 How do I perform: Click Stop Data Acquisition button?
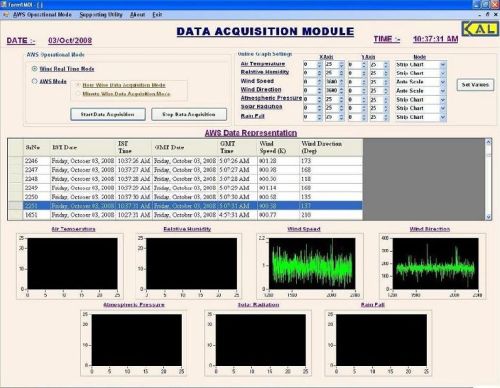189,114
